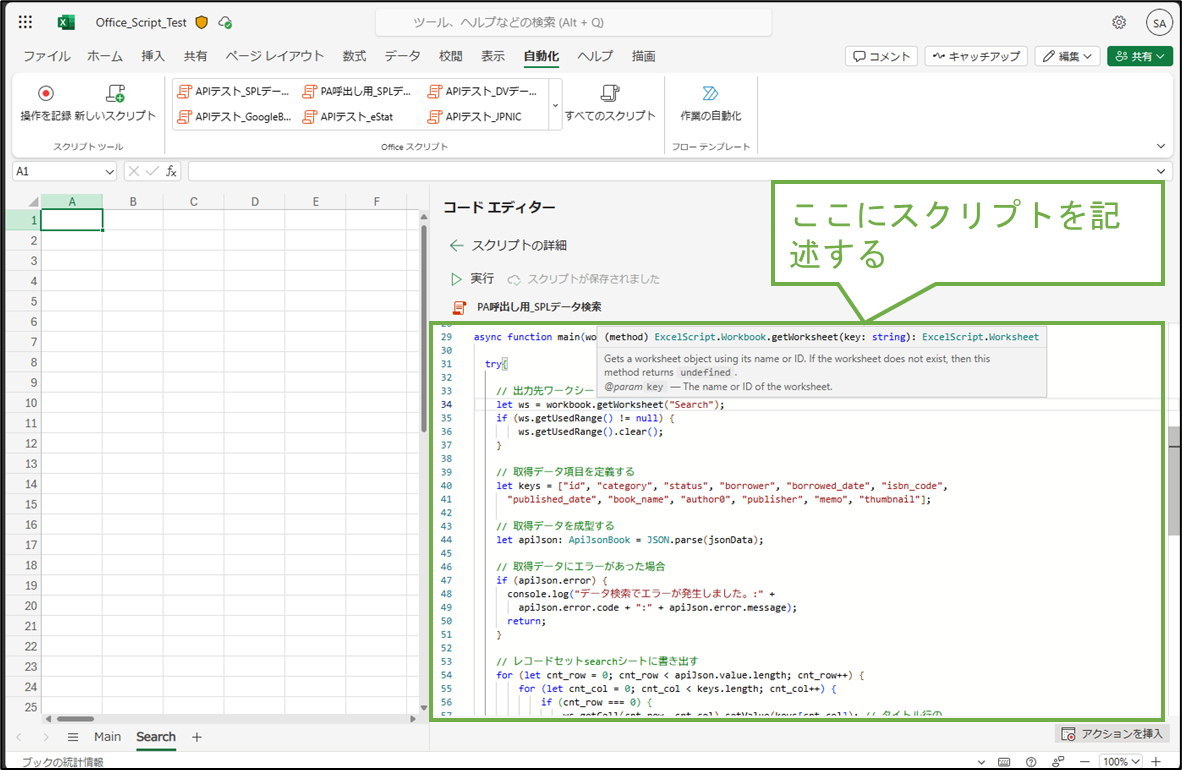Screen dimensions: 1182x770
Task: Start Record Actions (操作を記録)
Action: coord(46,103)
